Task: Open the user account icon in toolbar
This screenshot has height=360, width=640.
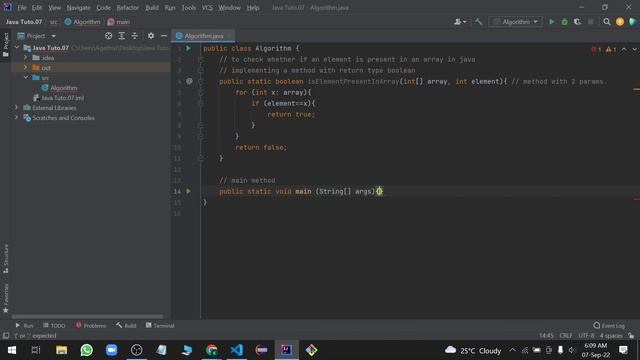Action: pyautogui.click(x=460, y=22)
